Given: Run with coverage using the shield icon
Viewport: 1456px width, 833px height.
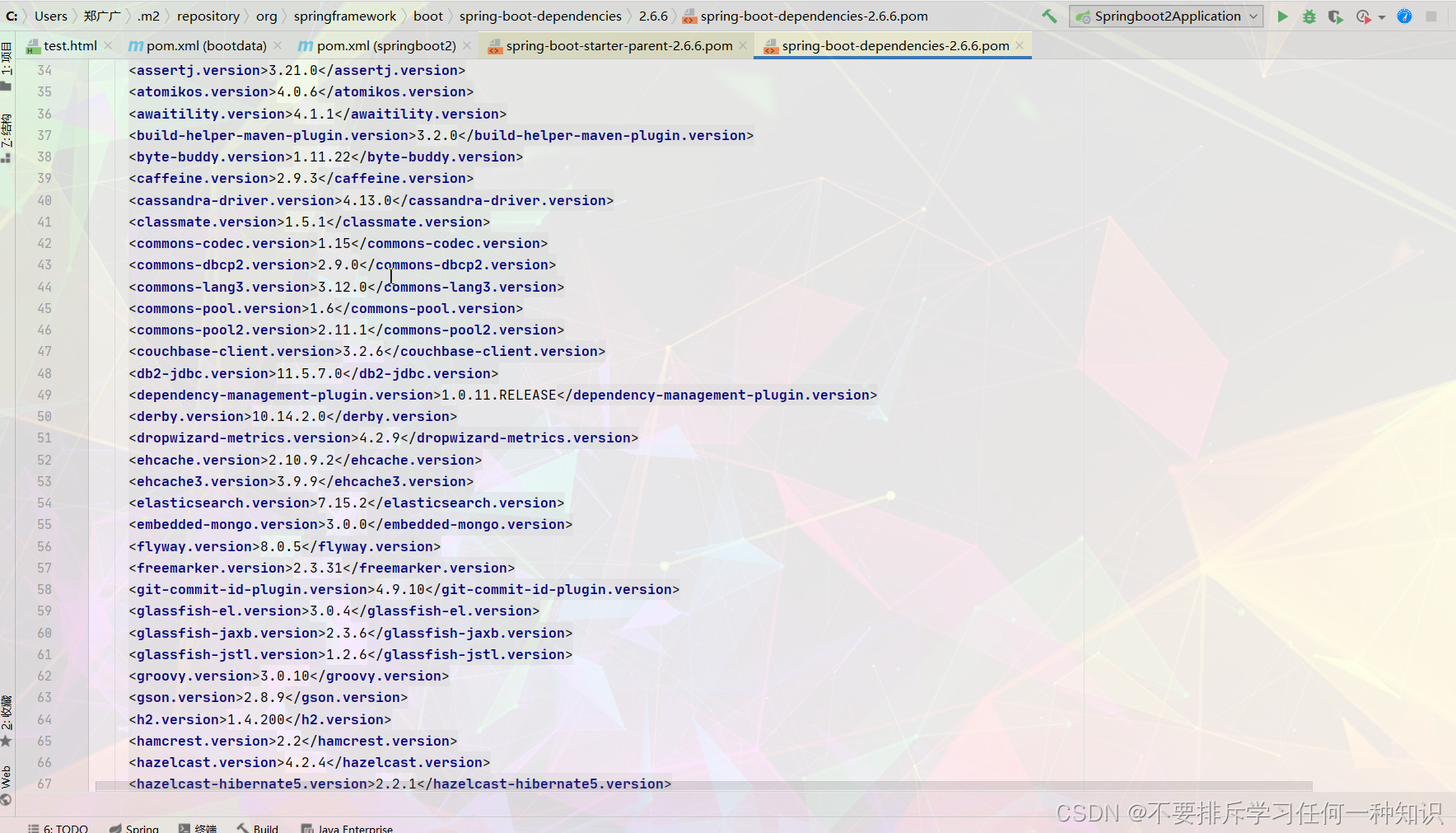Looking at the screenshot, I should [x=1335, y=16].
